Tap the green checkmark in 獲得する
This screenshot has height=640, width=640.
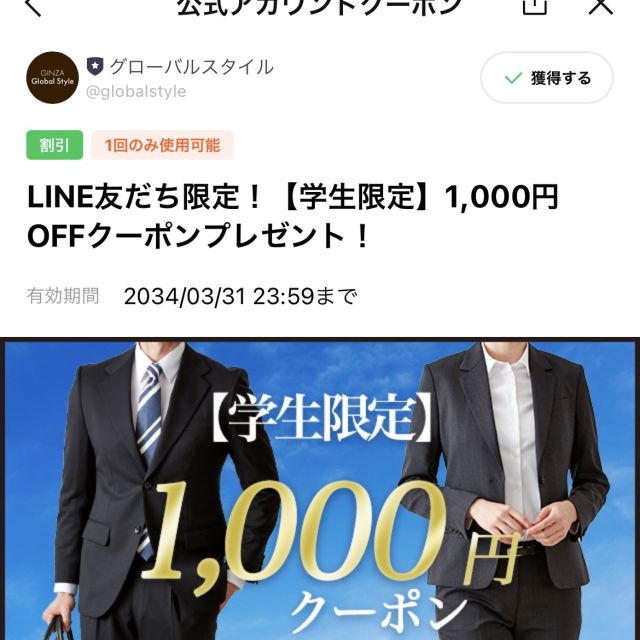[513, 78]
